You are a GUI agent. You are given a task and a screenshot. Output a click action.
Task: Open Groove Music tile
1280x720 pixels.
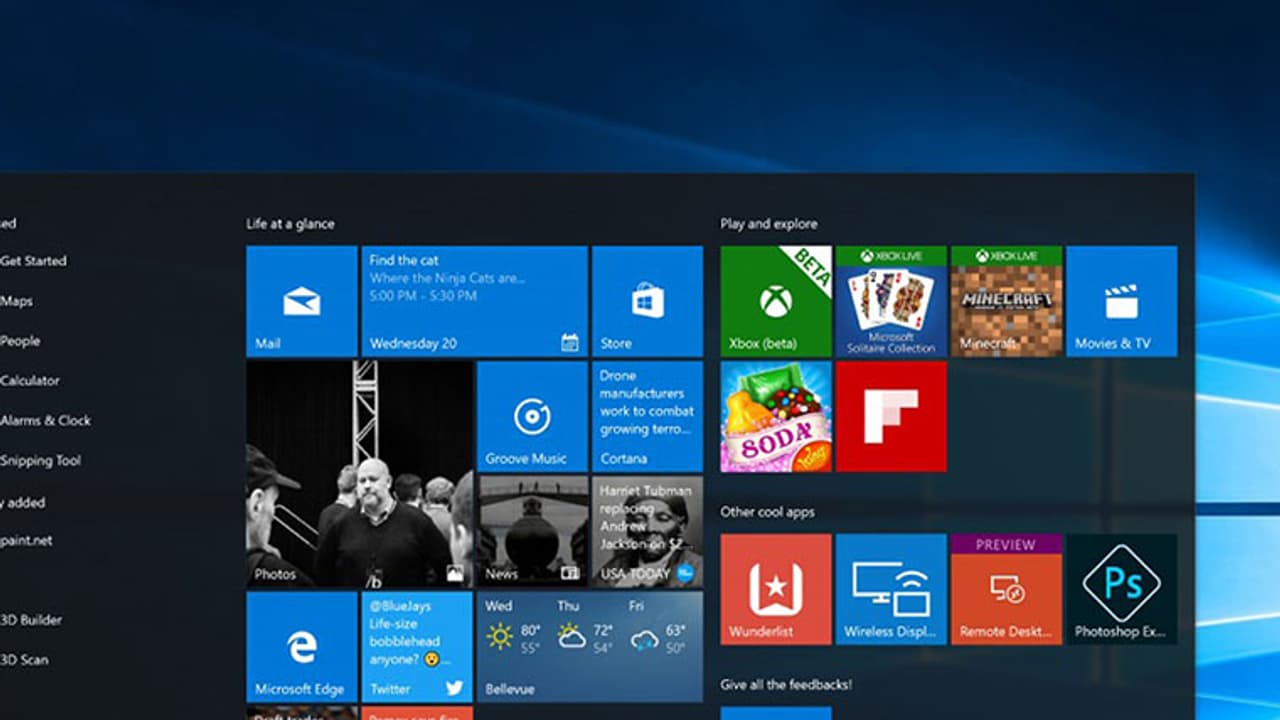[x=531, y=416]
